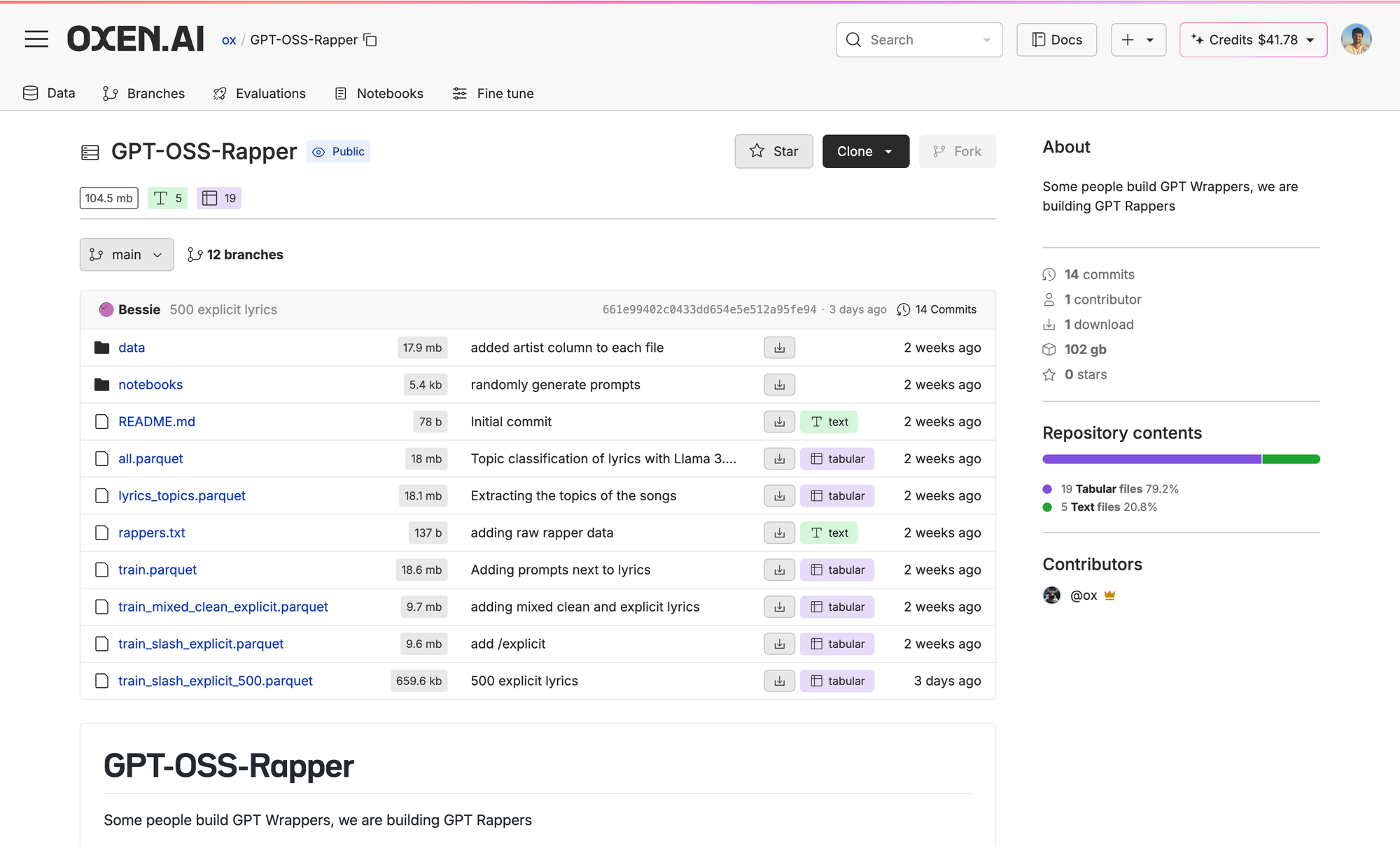Download README.md file
The width and height of the screenshot is (1400, 846).
click(779, 422)
